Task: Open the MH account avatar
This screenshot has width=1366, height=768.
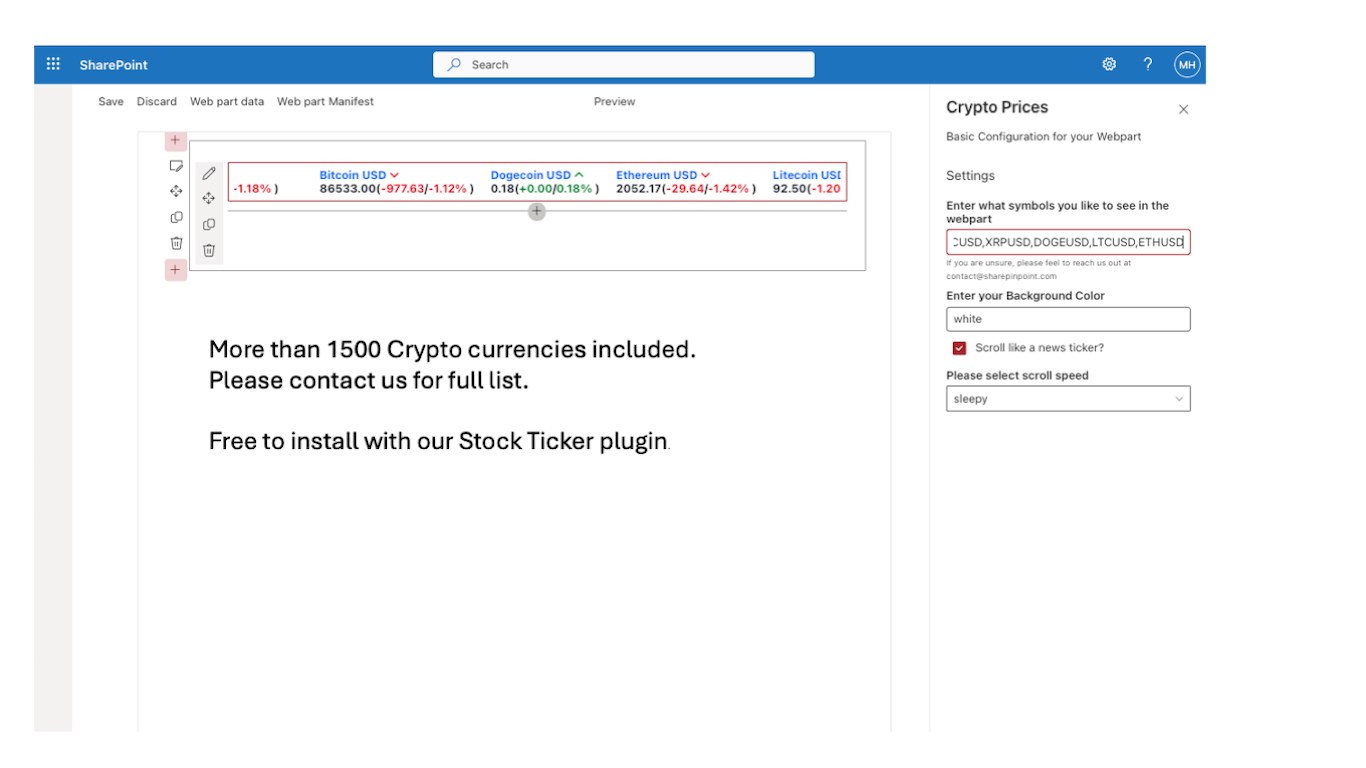Action: pyautogui.click(x=1186, y=65)
